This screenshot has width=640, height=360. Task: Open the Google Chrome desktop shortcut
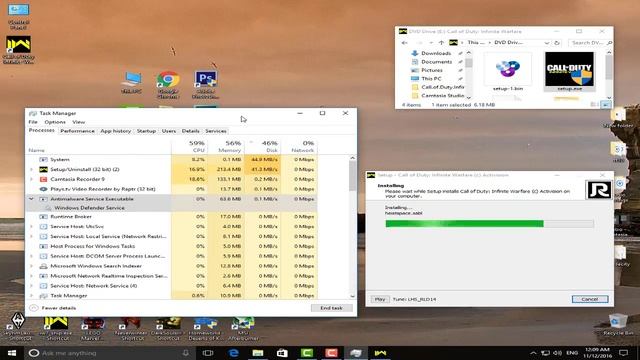pos(168,84)
